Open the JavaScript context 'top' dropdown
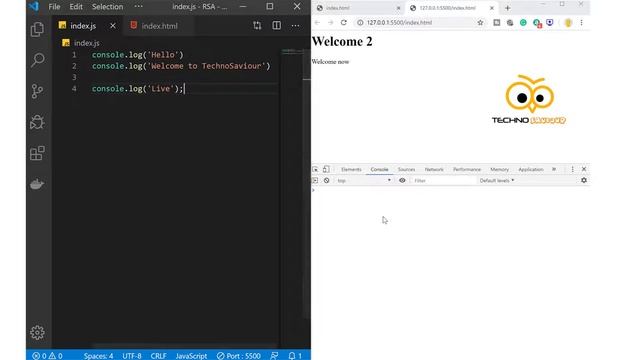This screenshot has width=640, height=360. [x=364, y=180]
